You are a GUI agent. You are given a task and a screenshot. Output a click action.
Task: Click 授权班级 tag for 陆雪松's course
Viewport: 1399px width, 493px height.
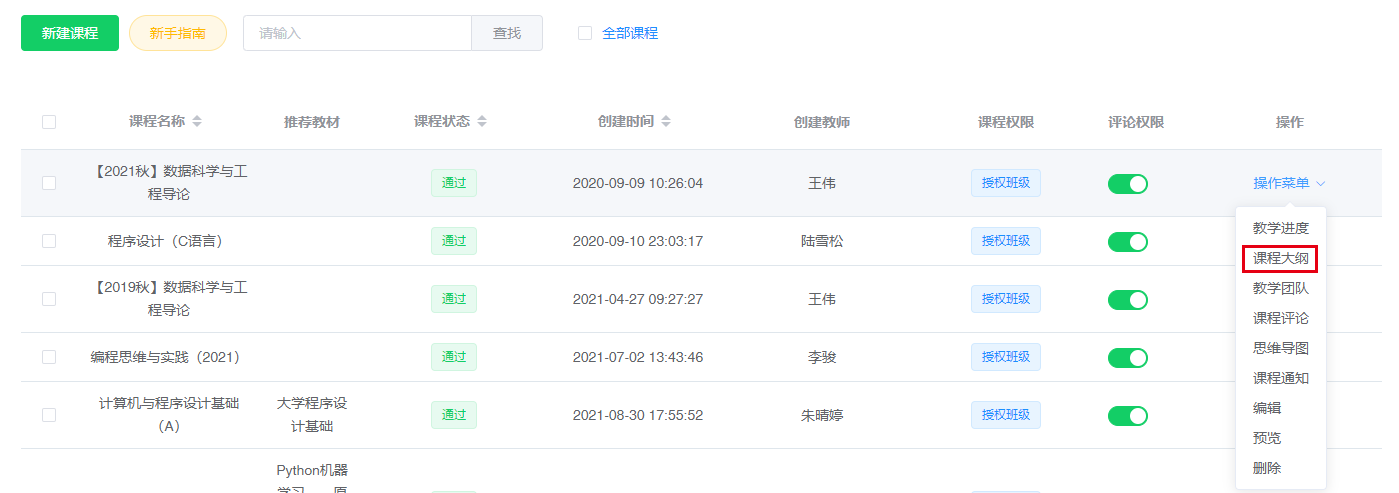pos(1005,241)
